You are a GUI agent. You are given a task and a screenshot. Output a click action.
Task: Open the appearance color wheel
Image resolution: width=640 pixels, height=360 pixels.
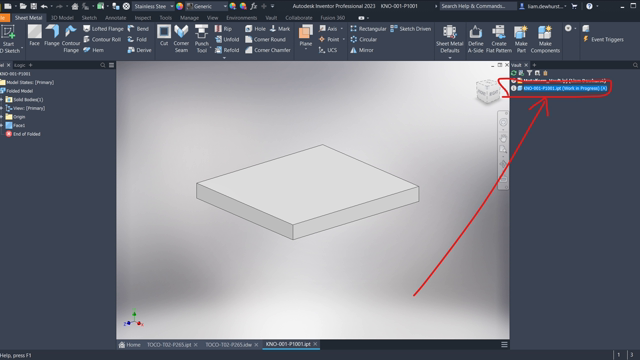coord(180,6)
